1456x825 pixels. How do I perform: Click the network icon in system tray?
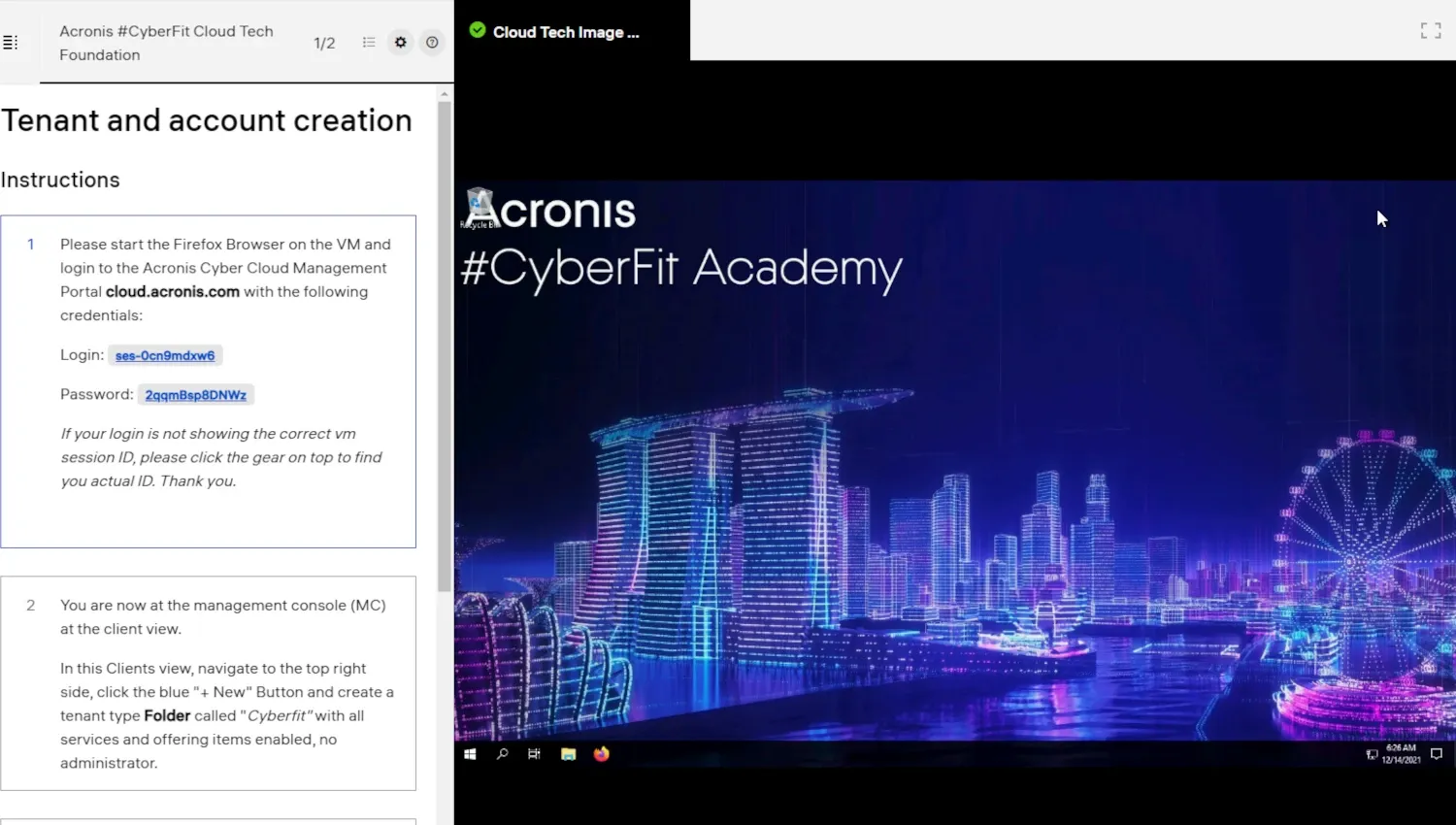[x=1372, y=754]
